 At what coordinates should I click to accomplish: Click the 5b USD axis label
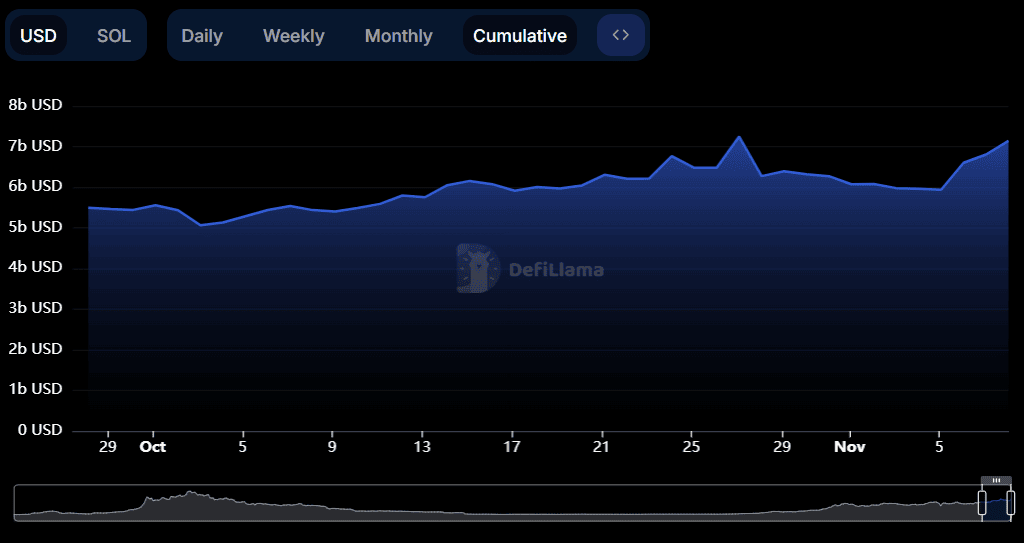pos(35,226)
